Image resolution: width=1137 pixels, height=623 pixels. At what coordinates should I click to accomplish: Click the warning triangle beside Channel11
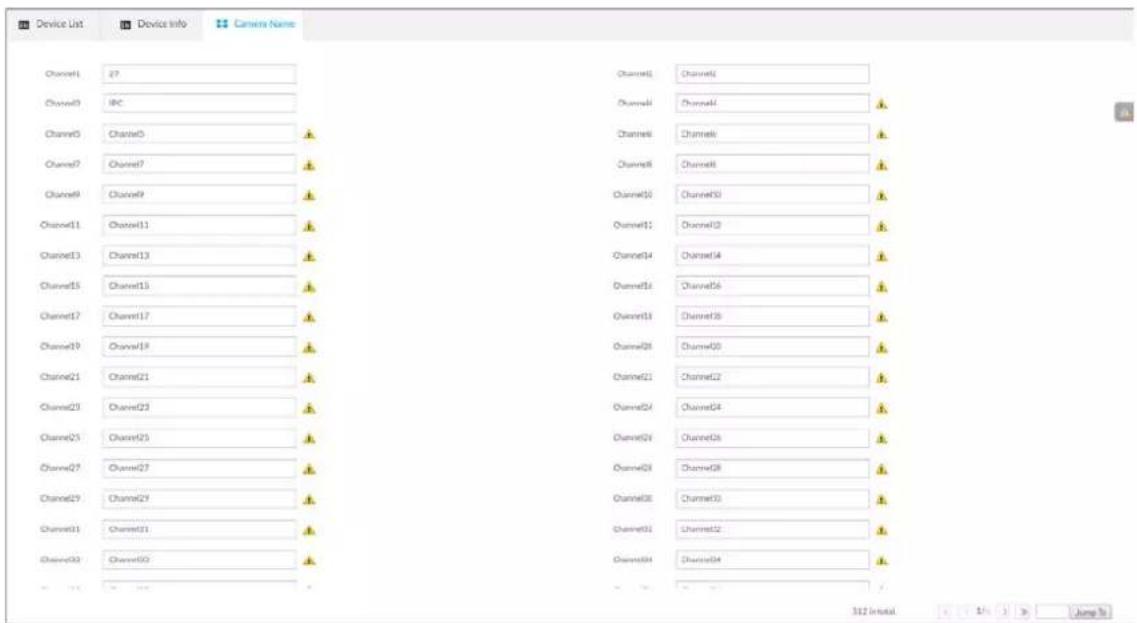click(310, 226)
